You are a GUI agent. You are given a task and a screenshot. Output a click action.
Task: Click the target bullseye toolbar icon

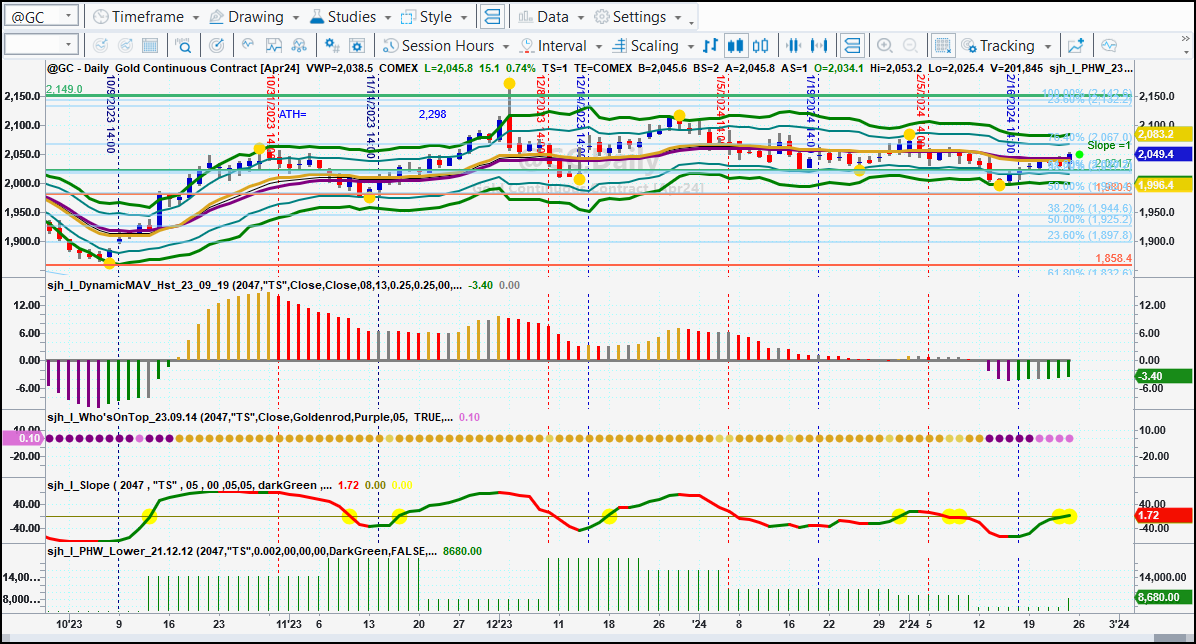click(217, 46)
